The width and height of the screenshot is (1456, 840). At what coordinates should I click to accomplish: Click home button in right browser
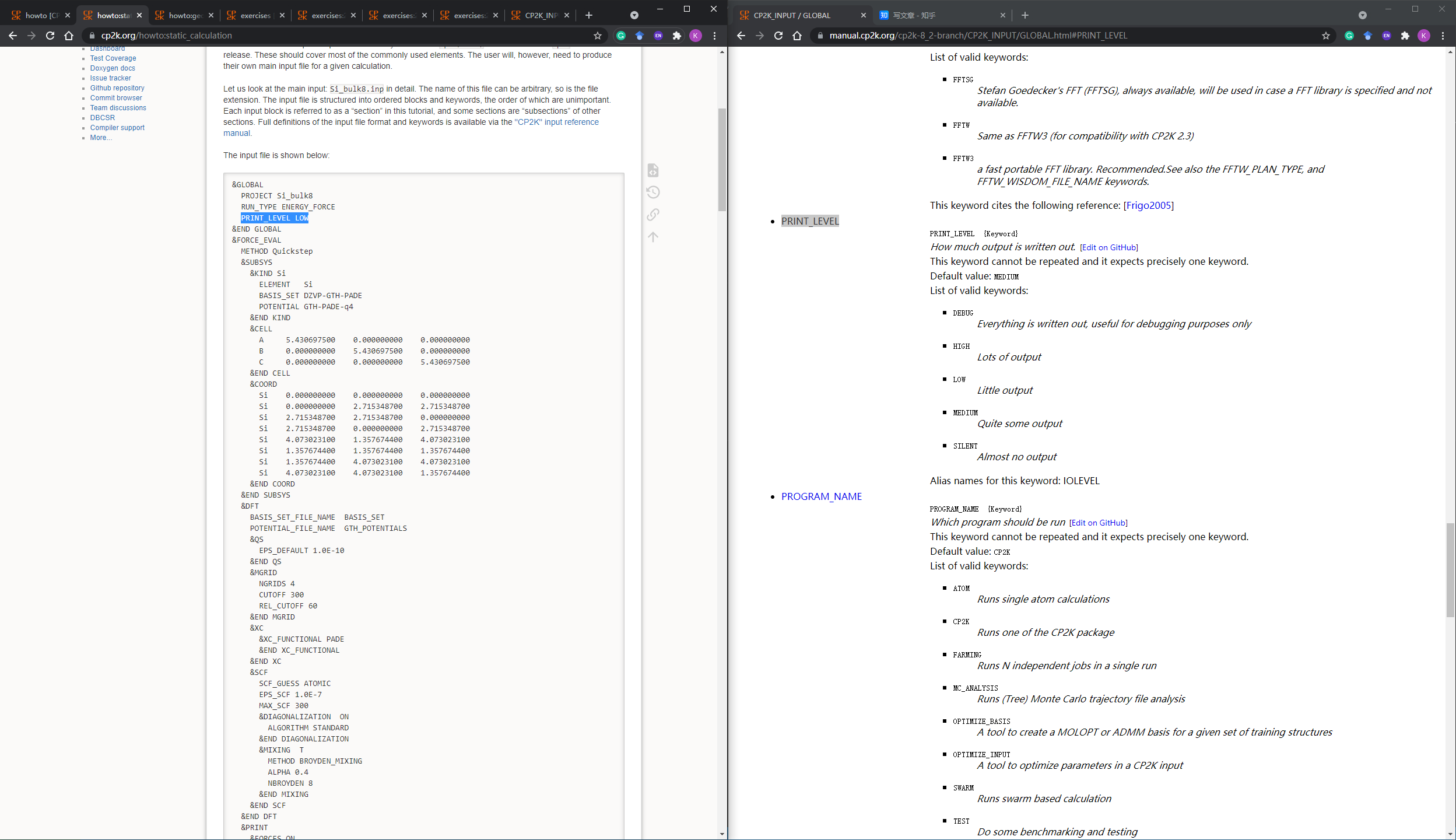point(797,36)
